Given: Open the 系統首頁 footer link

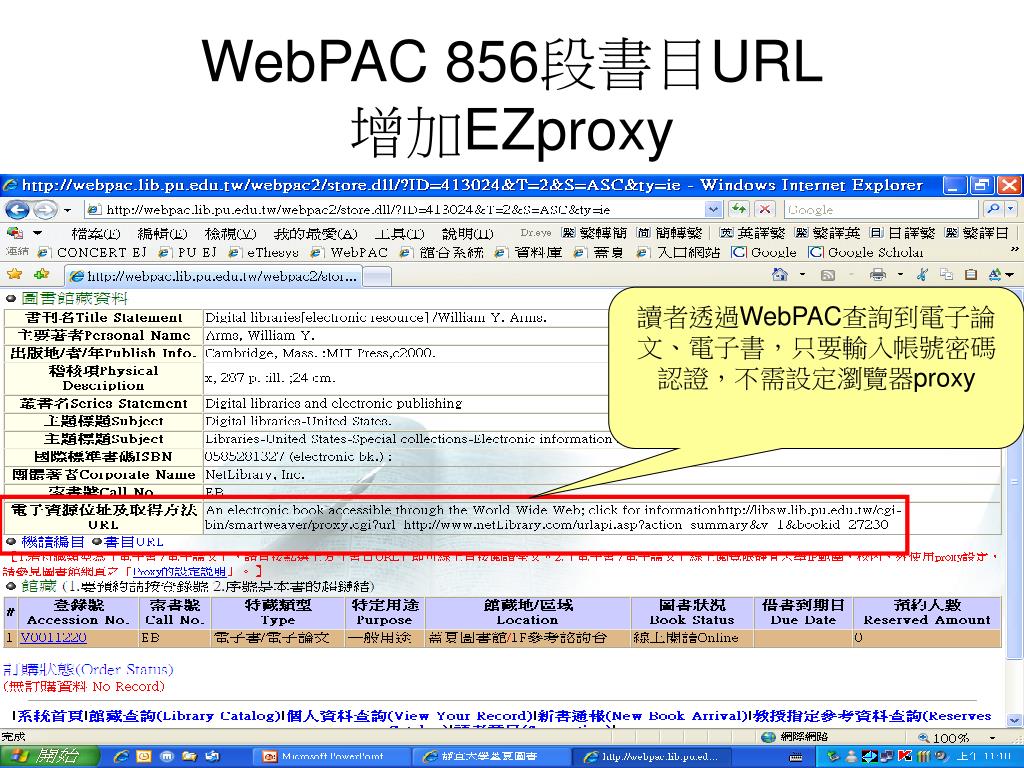Looking at the screenshot, I should tap(50, 716).
